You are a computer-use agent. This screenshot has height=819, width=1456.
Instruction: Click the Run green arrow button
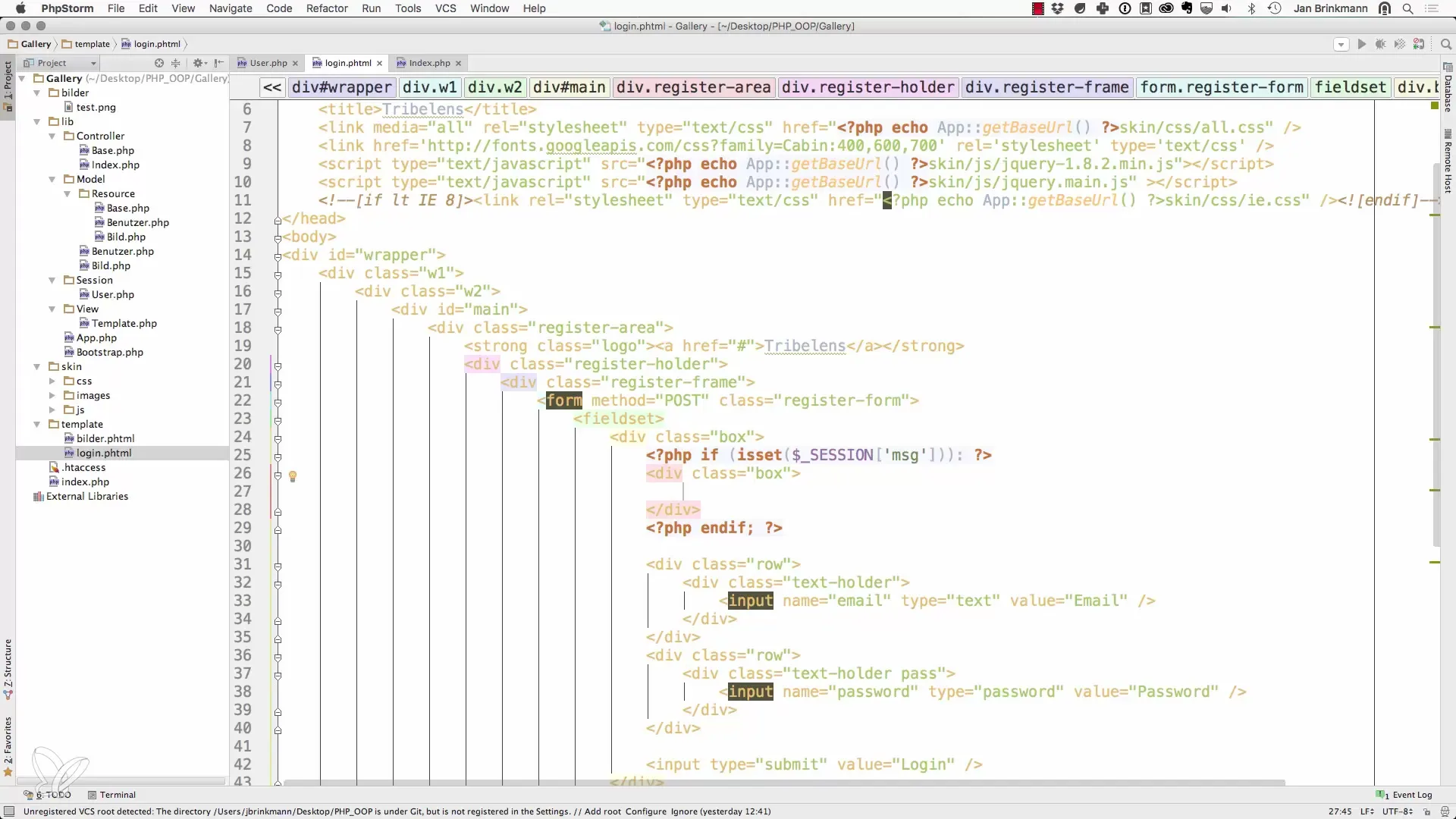(x=1362, y=44)
